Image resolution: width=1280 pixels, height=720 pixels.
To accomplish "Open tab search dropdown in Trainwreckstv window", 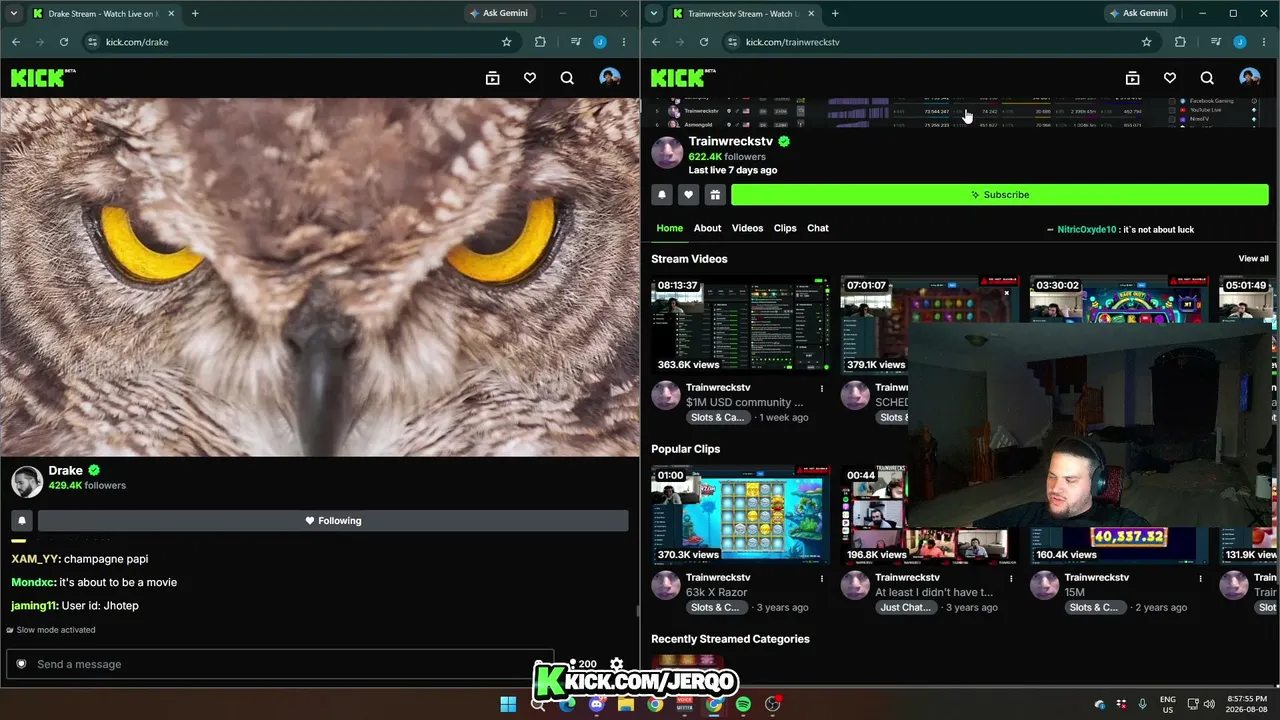I will (x=654, y=14).
